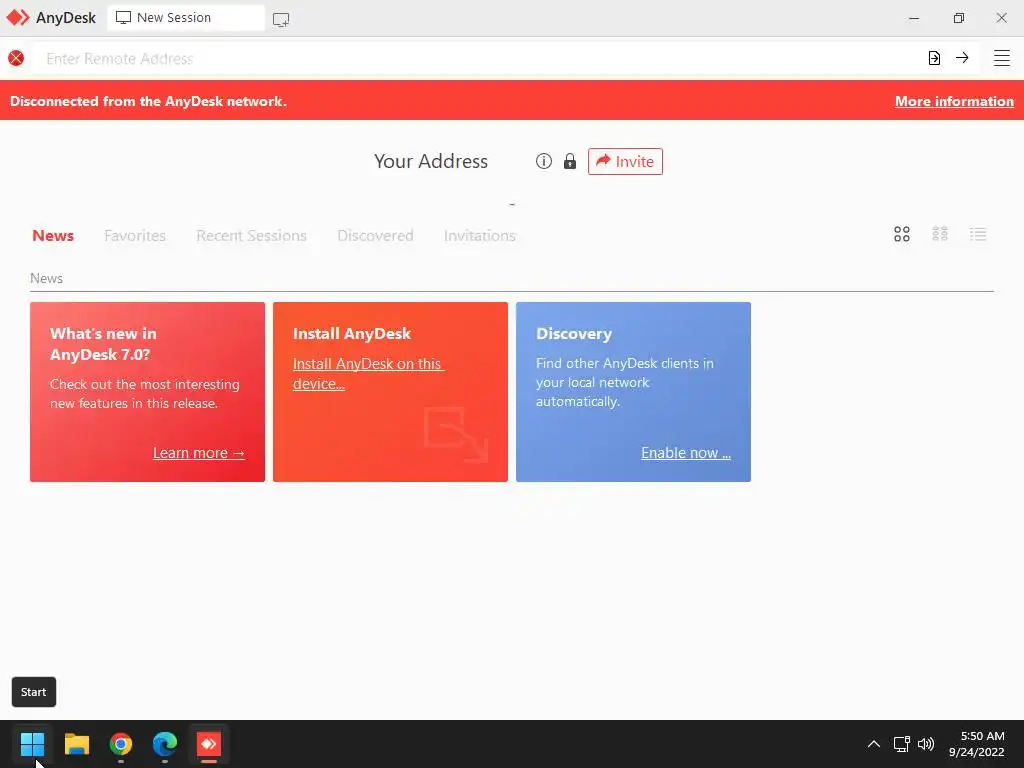Click the connect arrow icon
Viewport: 1024px width, 768px height.
[x=962, y=57]
